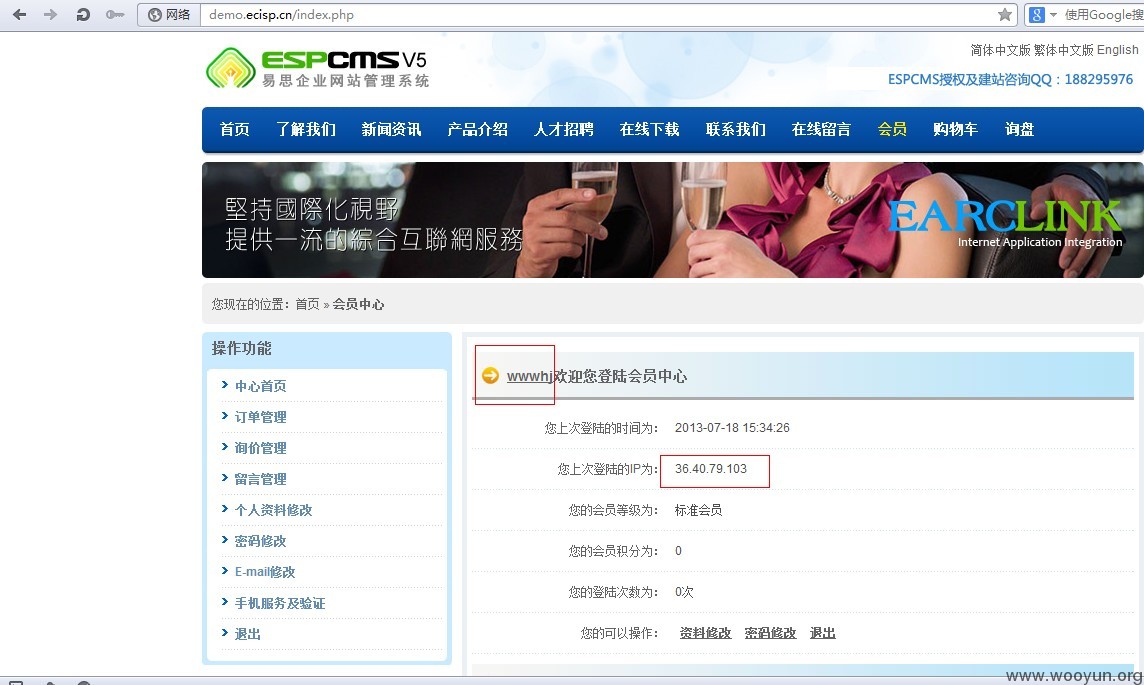The height and width of the screenshot is (685, 1144).
Task: Click the address bar URL field
Action: click(x=590, y=15)
